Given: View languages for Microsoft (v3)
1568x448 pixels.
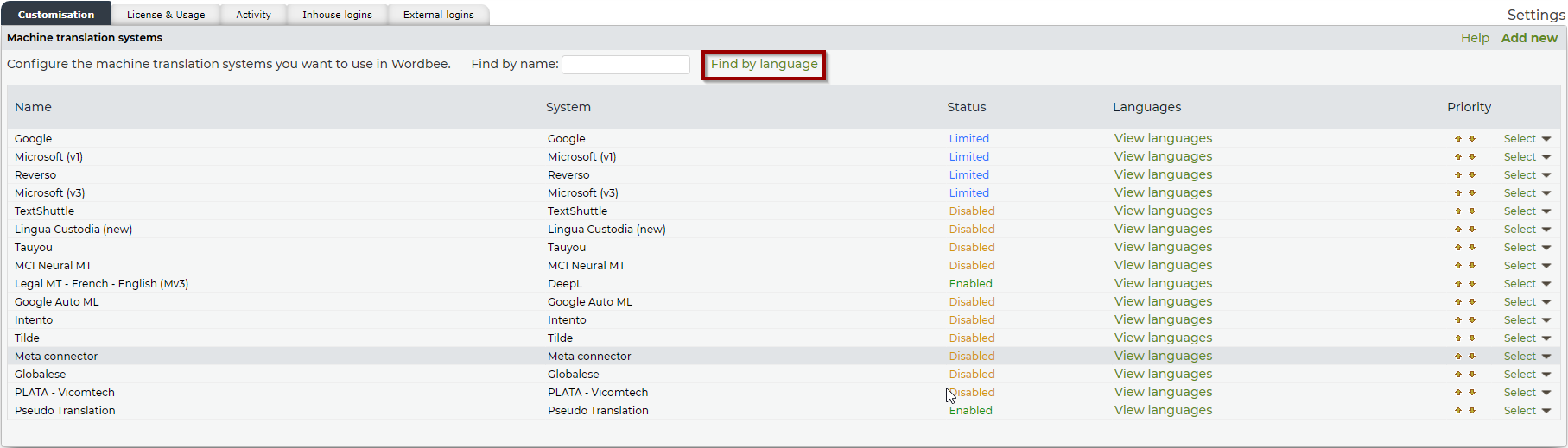Looking at the screenshot, I should [x=1163, y=193].
